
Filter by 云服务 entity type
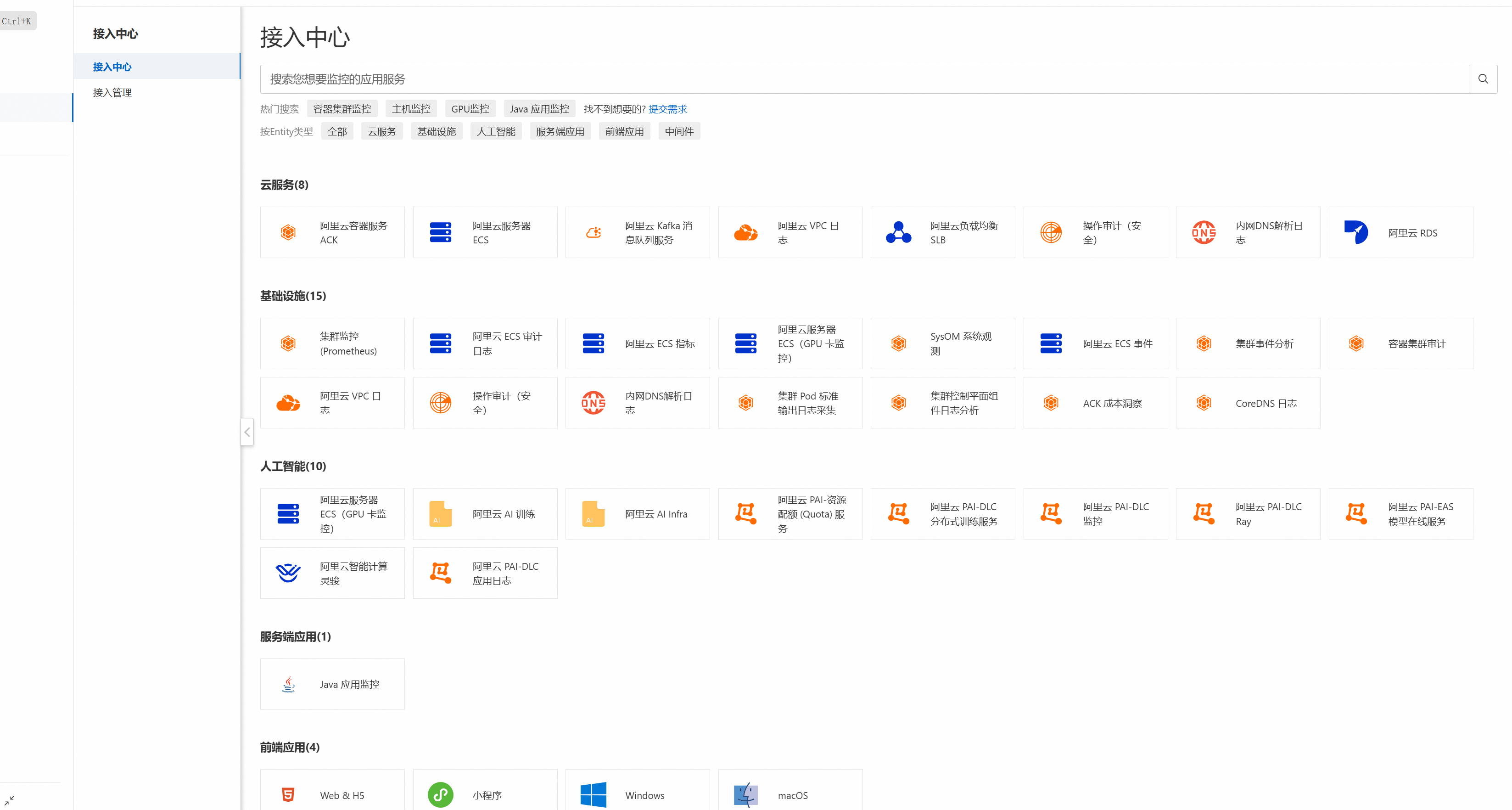tap(381, 132)
